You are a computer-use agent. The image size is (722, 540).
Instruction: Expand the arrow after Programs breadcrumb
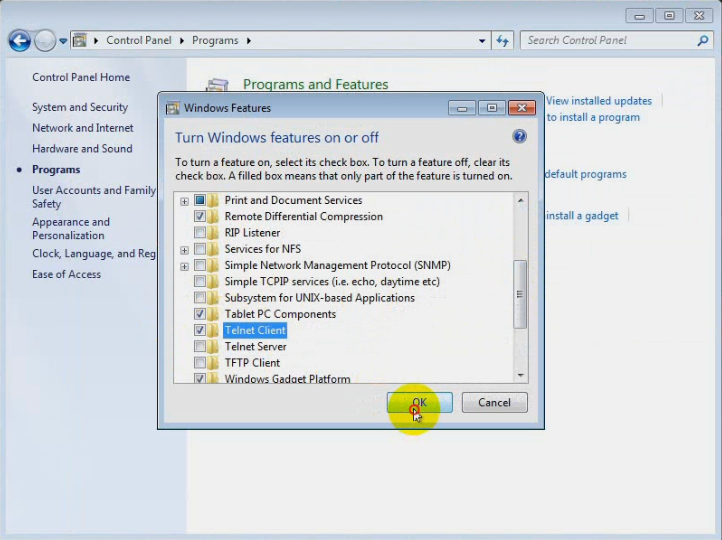[x=249, y=41]
